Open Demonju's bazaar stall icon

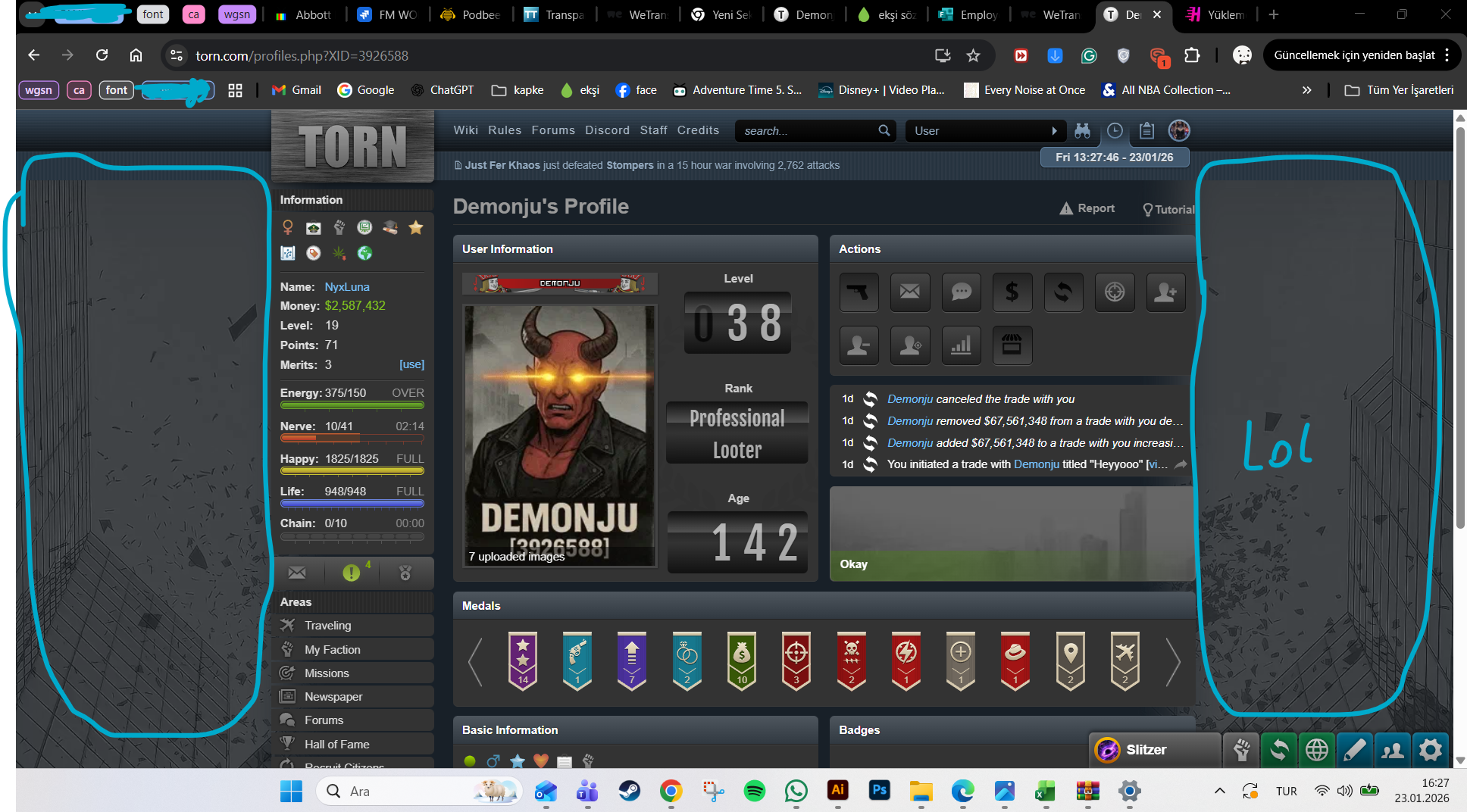point(1012,345)
